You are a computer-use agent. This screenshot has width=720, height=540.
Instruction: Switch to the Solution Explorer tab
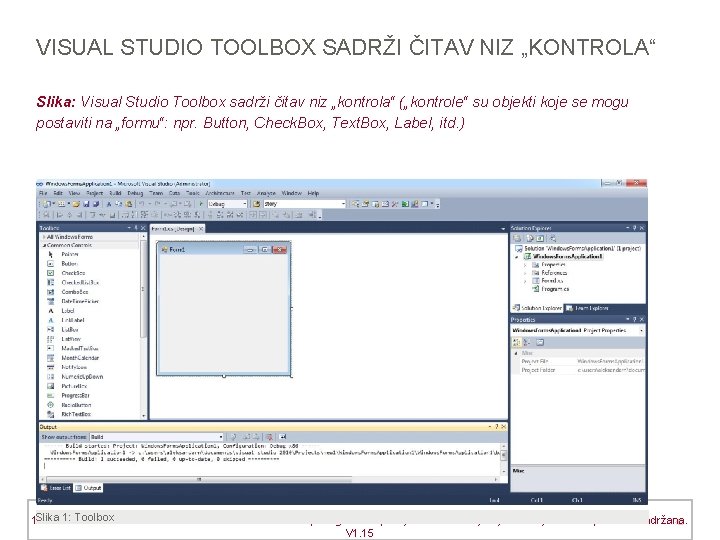537,308
